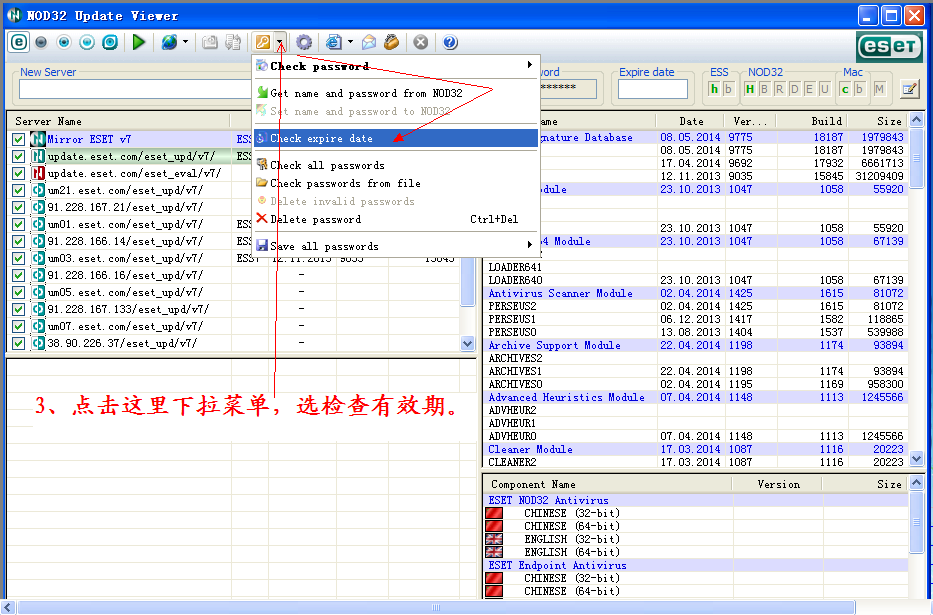This screenshot has width=933, height=615.
Task: Select Delete password menu item
Action: (396, 219)
